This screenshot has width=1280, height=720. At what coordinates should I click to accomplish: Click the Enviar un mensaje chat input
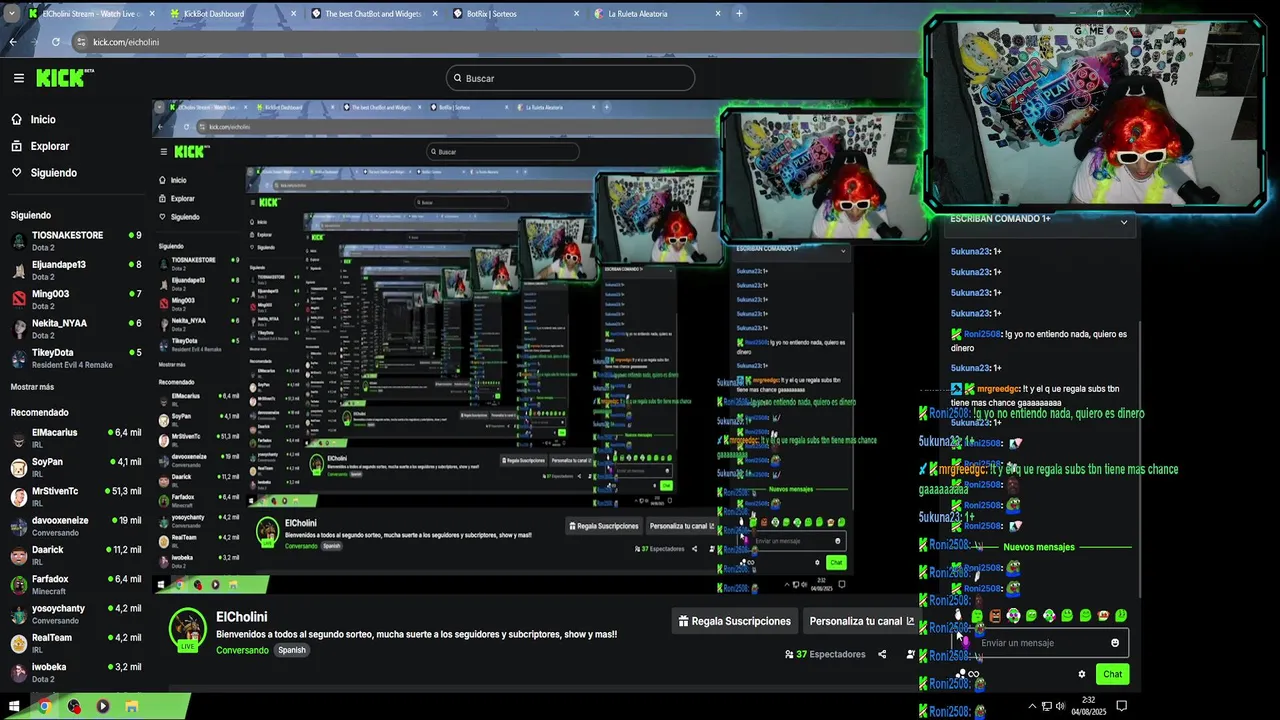pos(1040,643)
